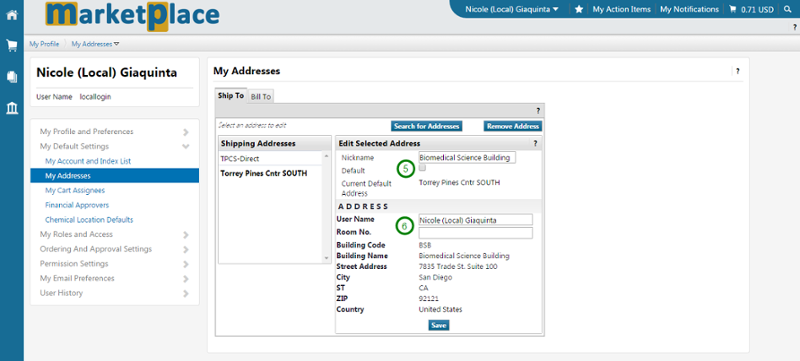Switch to the Ship To tab
The height and width of the screenshot is (361, 800).
pyautogui.click(x=231, y=96)
